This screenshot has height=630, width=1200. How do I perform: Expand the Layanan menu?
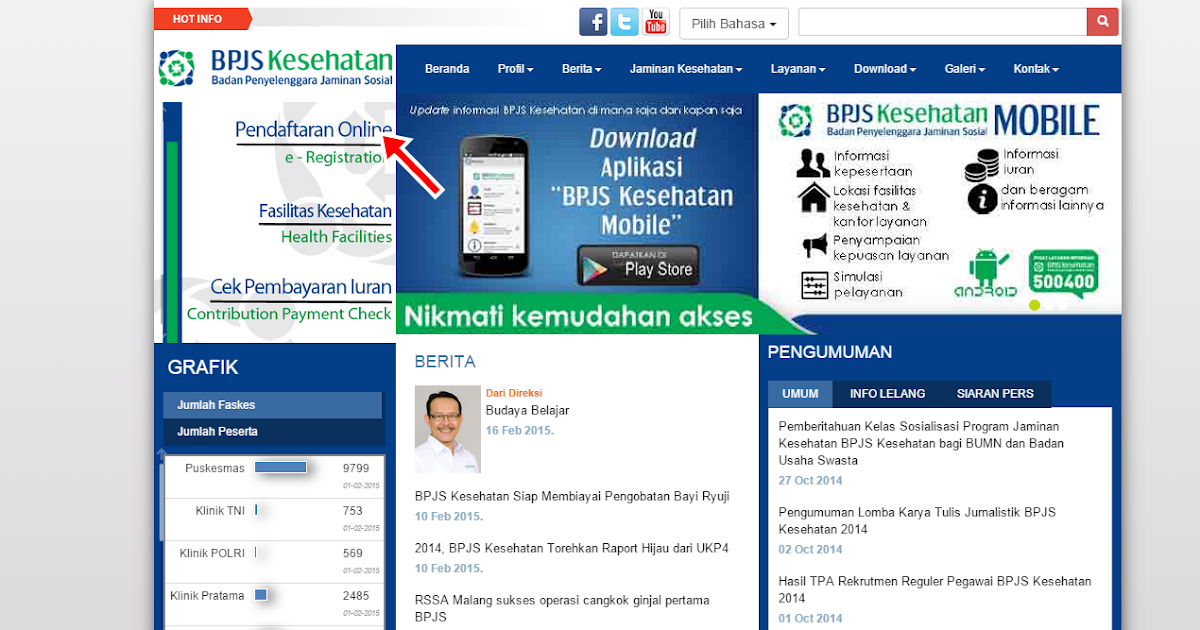point(798,69)
